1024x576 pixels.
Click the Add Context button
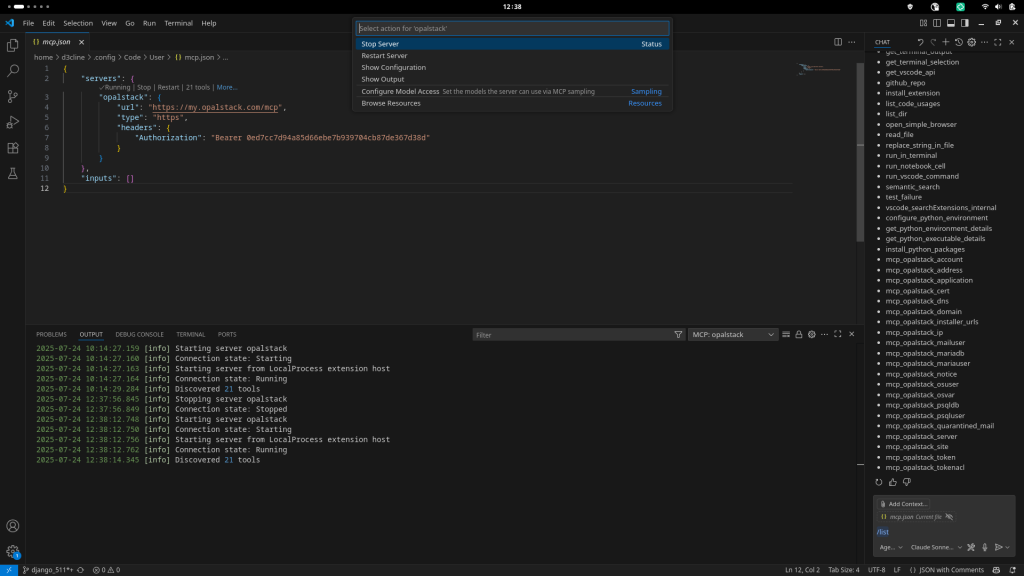903,504
